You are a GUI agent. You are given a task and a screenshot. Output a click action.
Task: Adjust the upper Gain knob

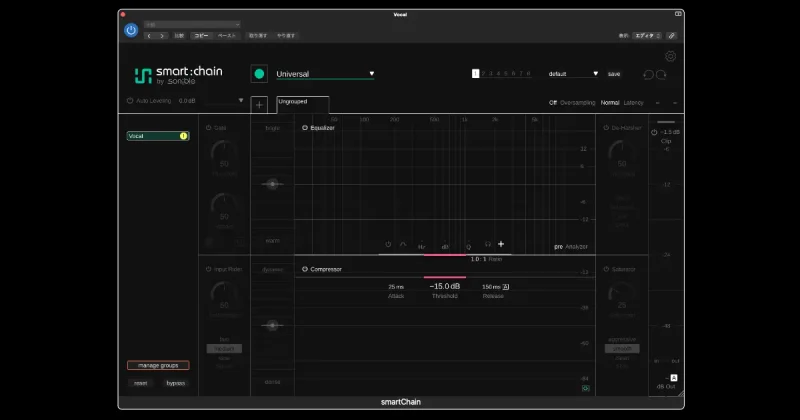(224, 156)
